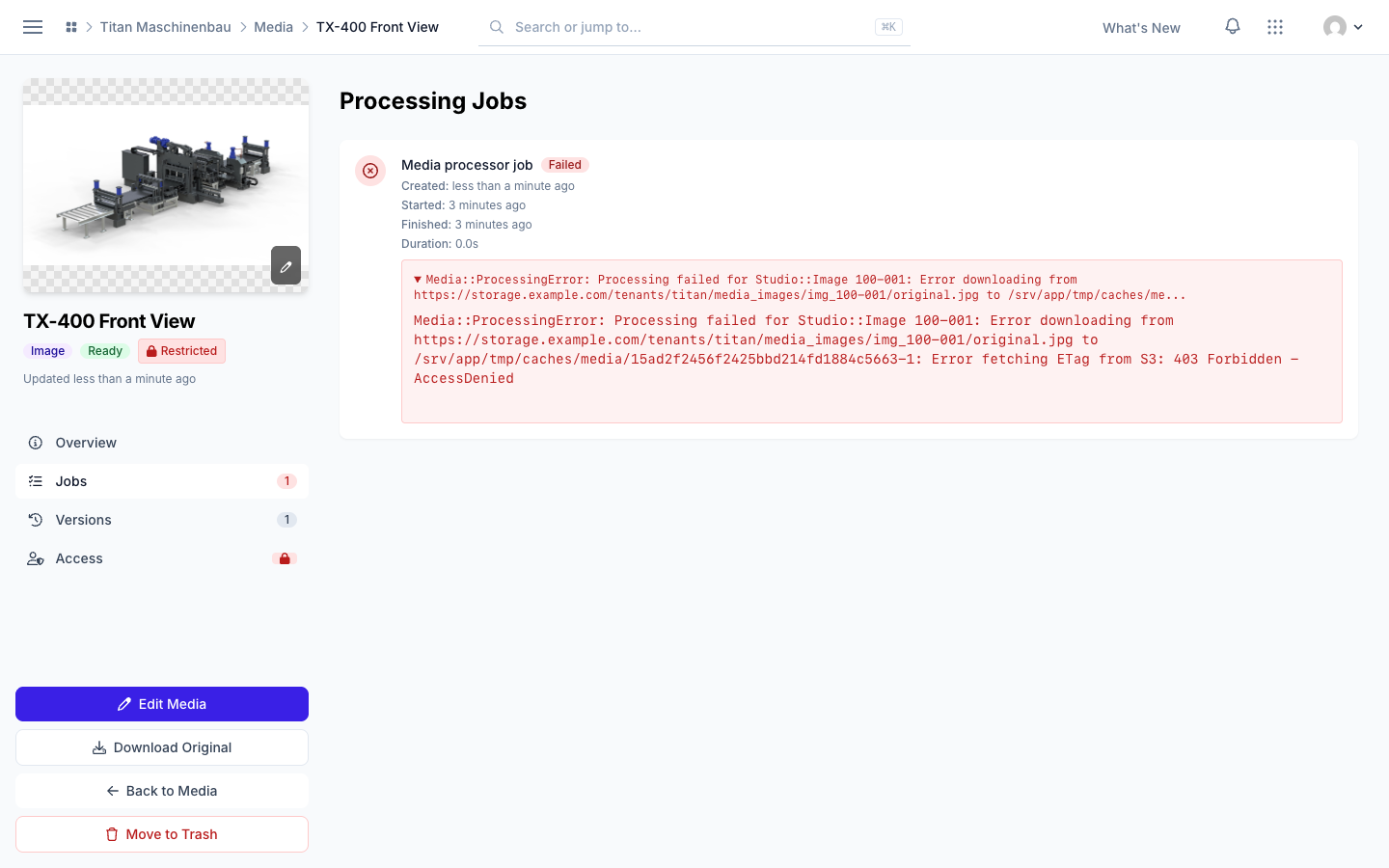The width and height of the screenshot is (1389, 868).
Task: Open the user avatar menu
Action: coord(1343,27)
